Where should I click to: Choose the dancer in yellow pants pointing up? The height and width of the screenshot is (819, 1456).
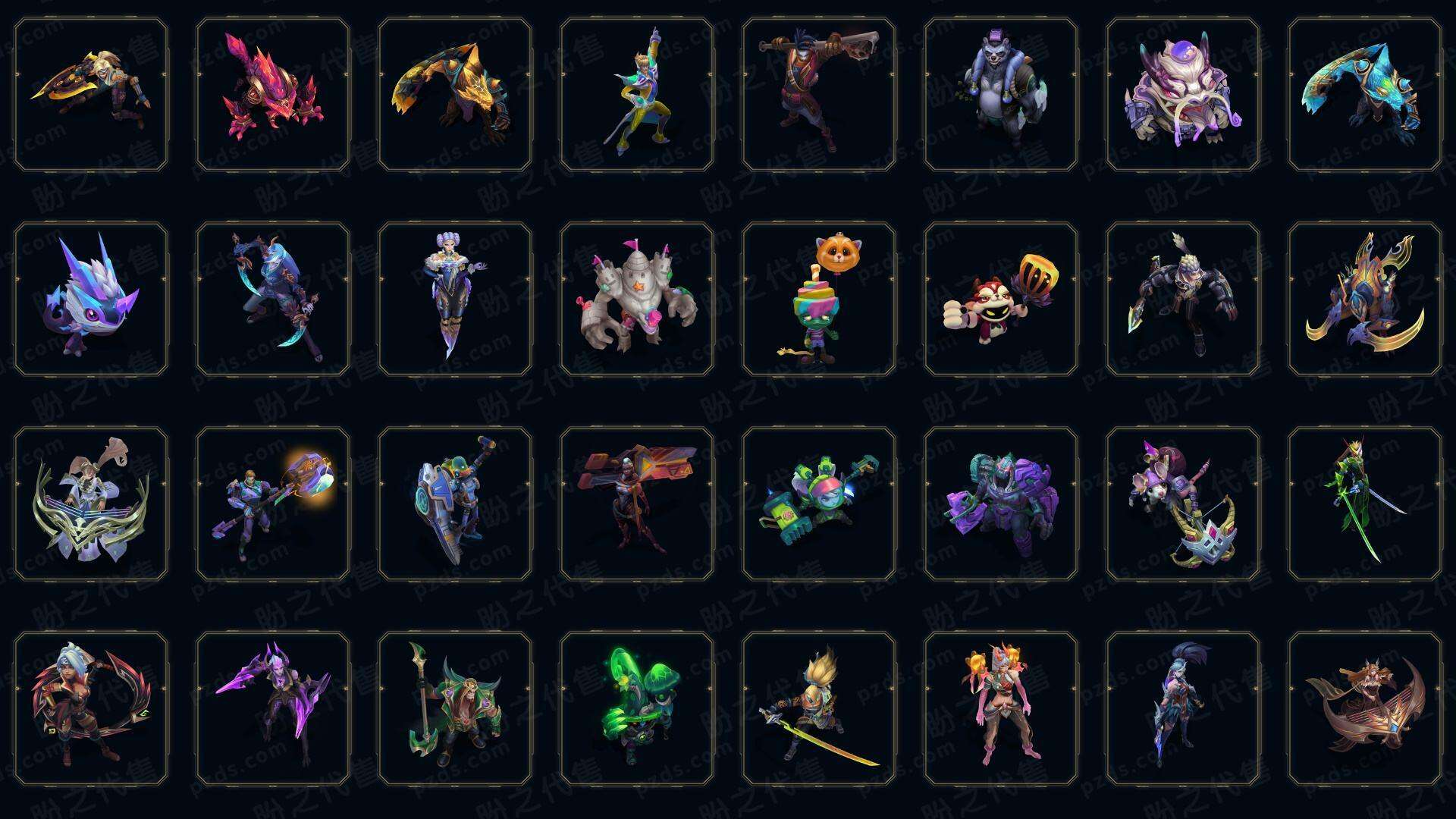tap(637, 95)
